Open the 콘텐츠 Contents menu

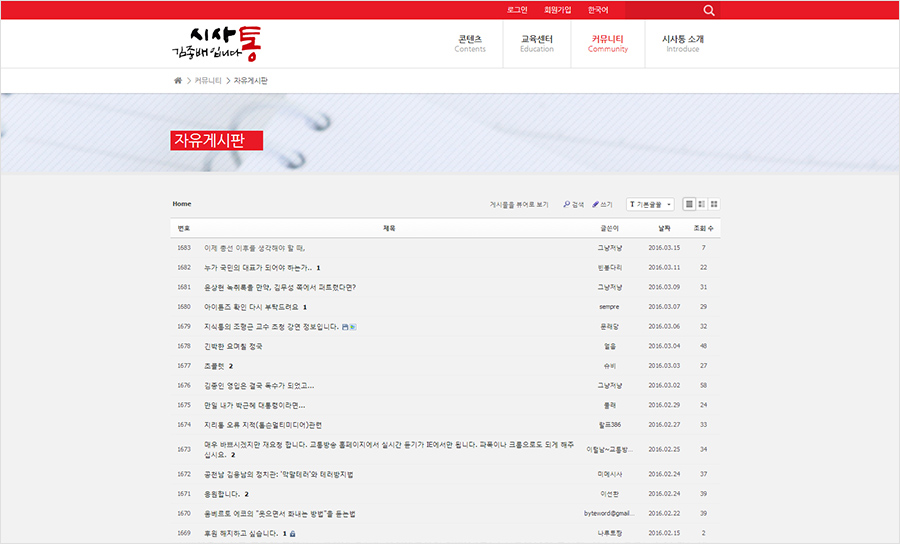click(x=470, y=43)
